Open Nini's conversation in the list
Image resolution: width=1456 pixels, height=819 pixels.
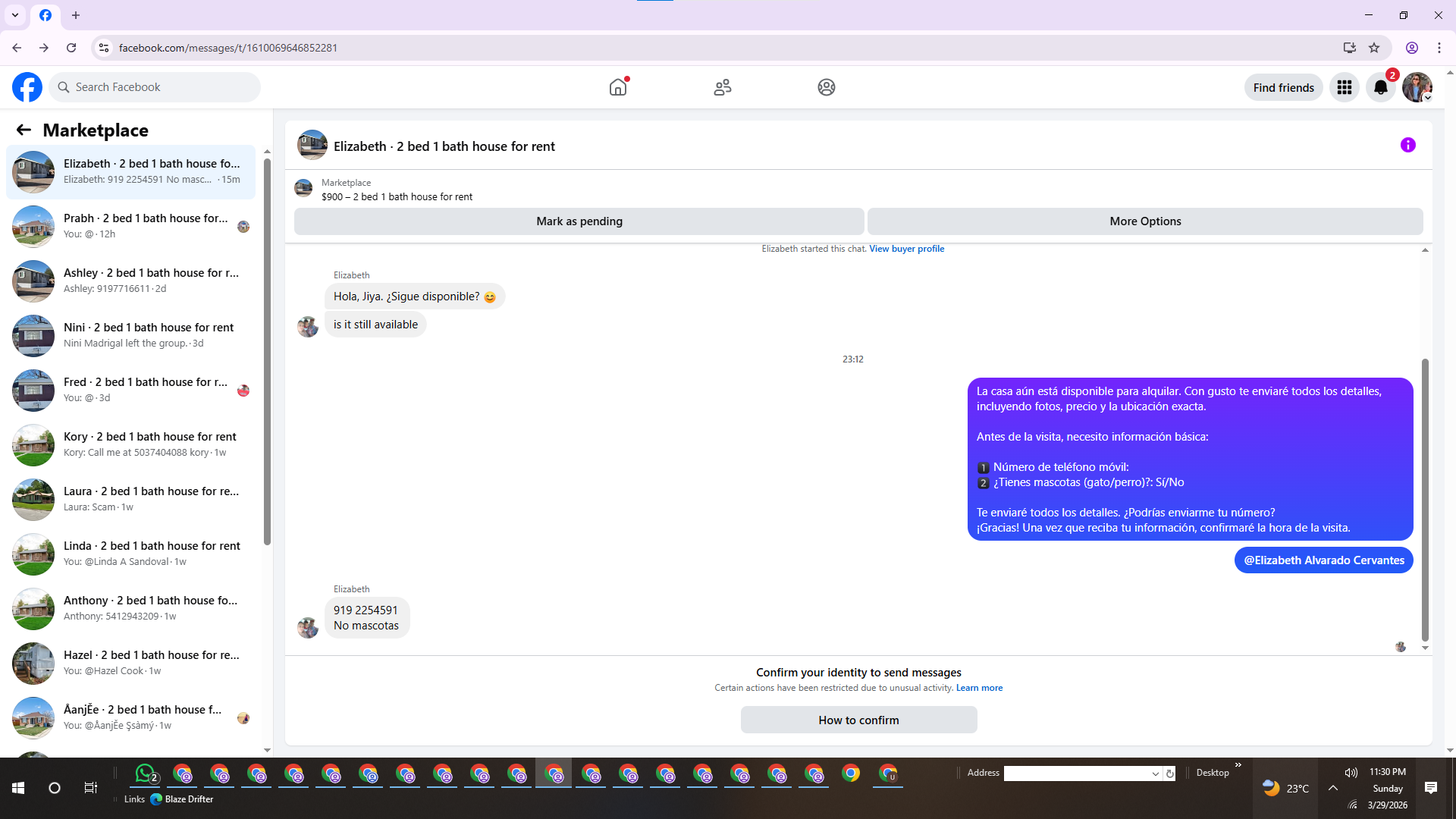click(130, 336)
